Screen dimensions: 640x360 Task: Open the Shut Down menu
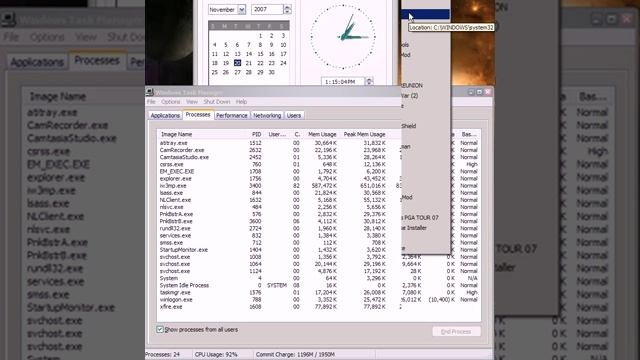(217, 102)
